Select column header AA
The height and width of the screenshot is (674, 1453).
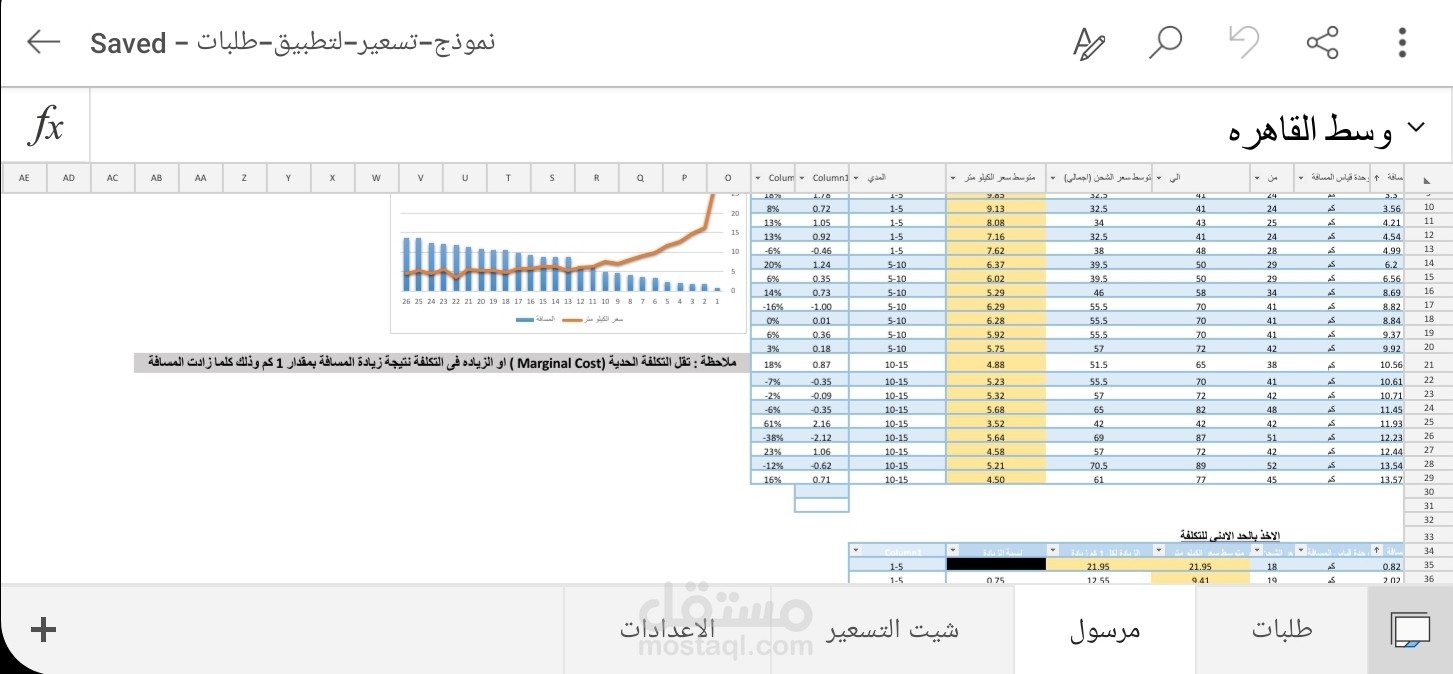coord(200,178)
